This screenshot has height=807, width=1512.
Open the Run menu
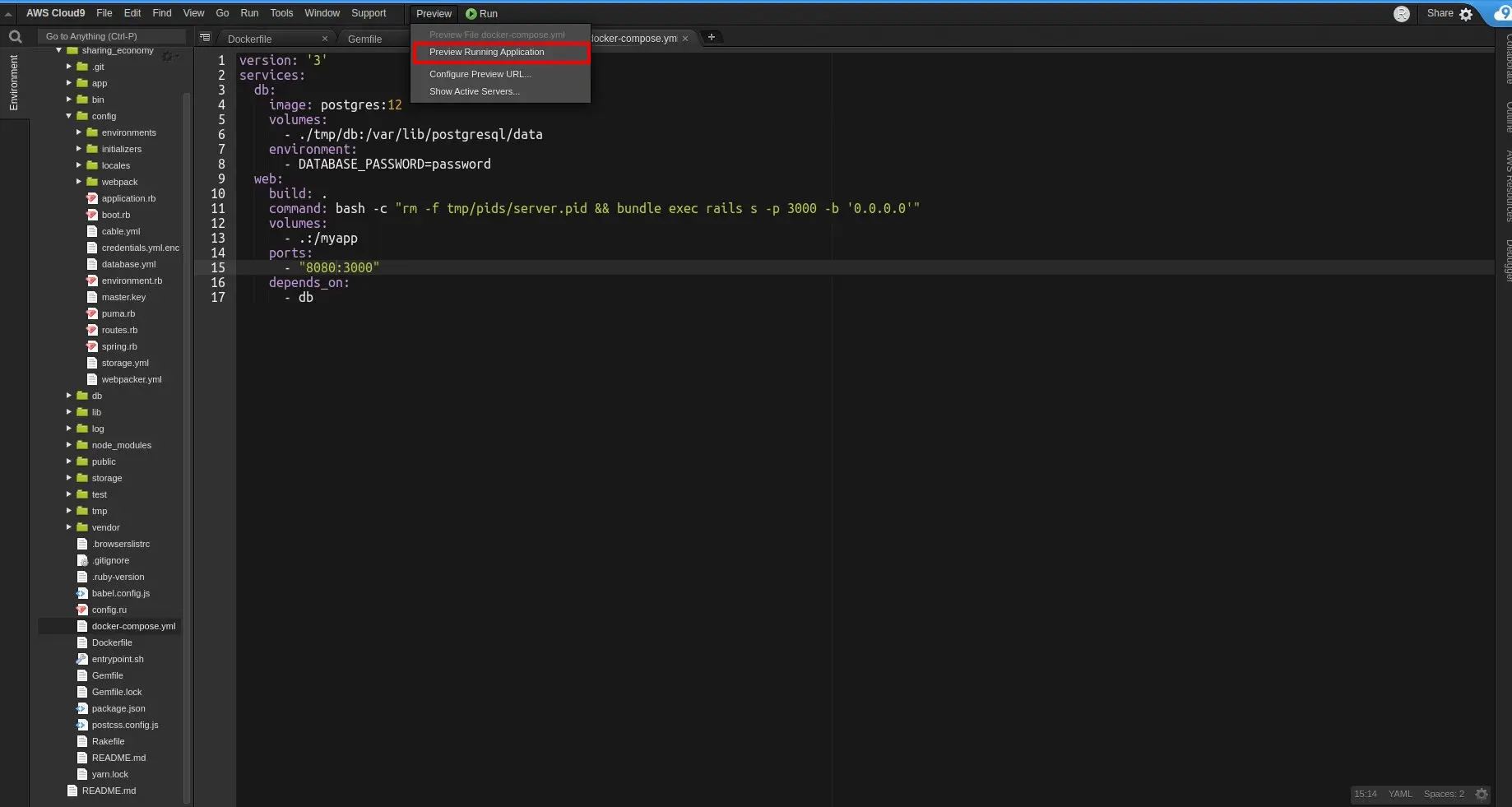[x=249, y=13]
